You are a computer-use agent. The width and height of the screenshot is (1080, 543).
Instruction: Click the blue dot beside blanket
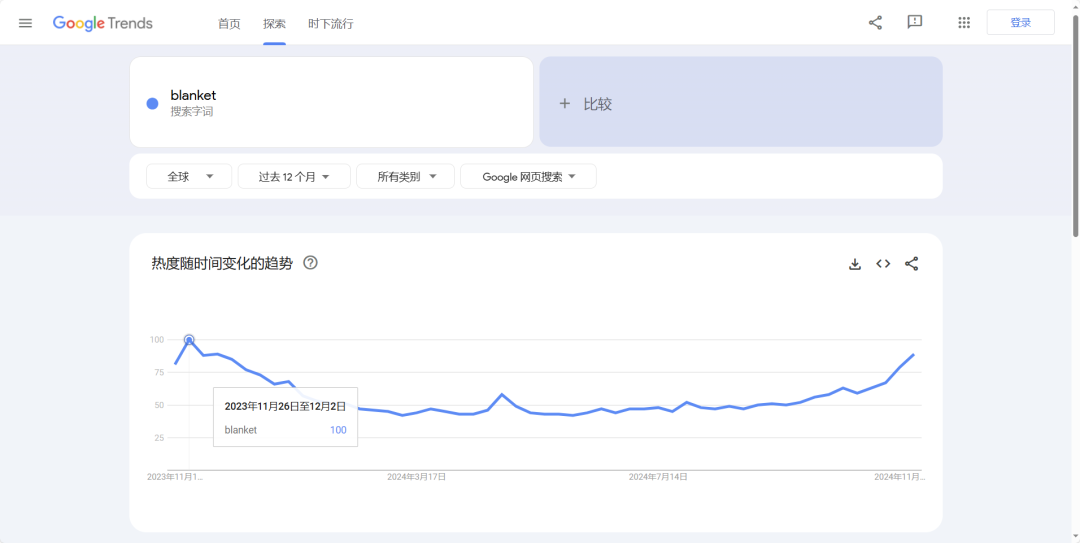pyautogui.click(x=152, y=103)
